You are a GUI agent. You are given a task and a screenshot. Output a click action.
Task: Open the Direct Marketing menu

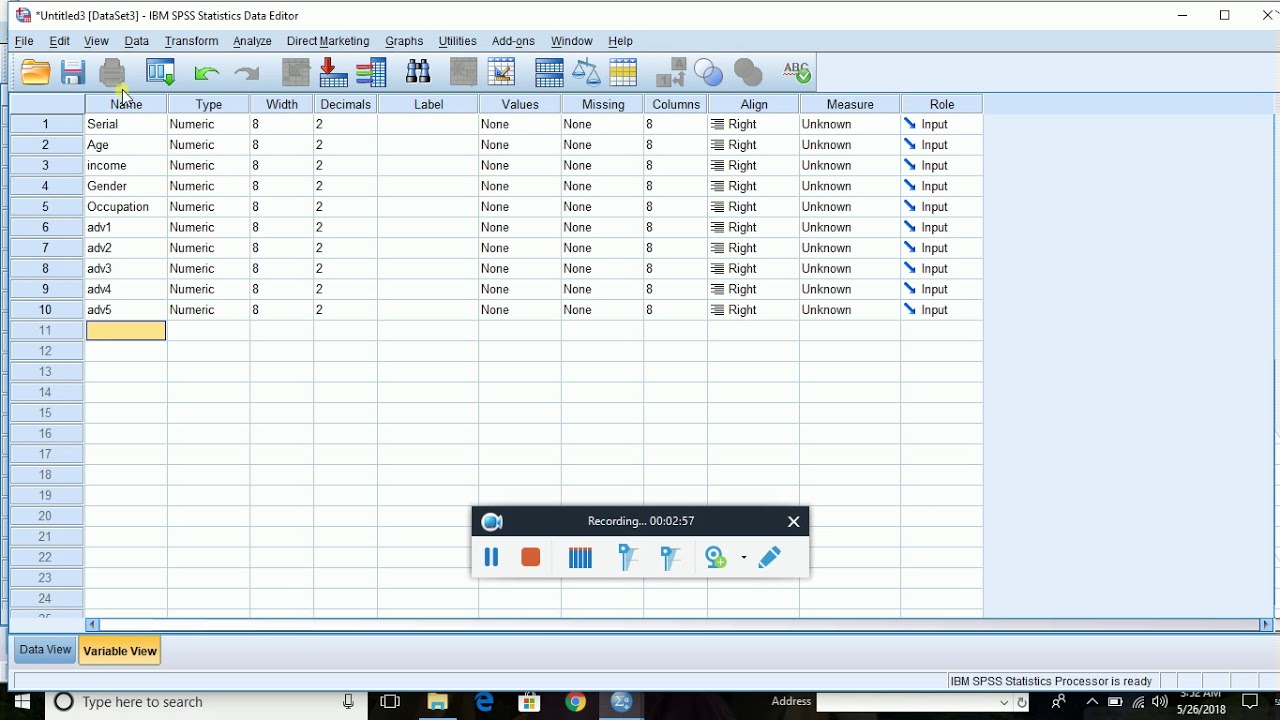point(328,41)
